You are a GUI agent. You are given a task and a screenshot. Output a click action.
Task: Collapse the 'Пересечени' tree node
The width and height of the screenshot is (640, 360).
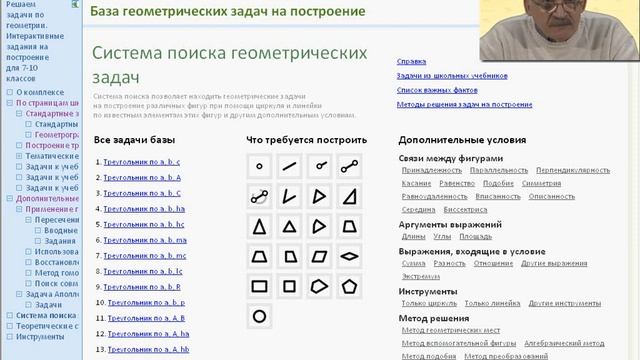point(29,220)
